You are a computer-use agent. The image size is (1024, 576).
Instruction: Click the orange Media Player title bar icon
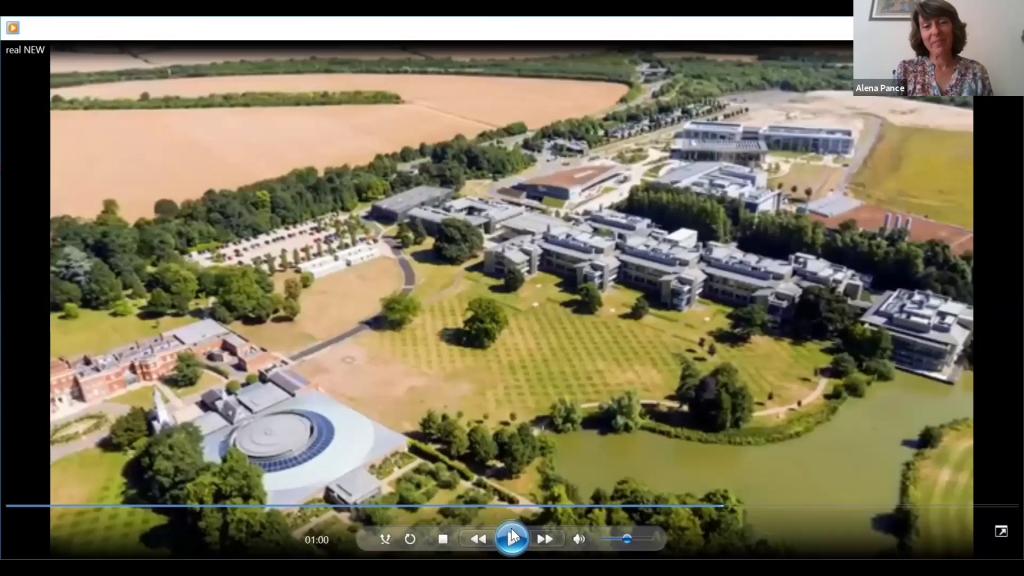click(x=12, y=28)
